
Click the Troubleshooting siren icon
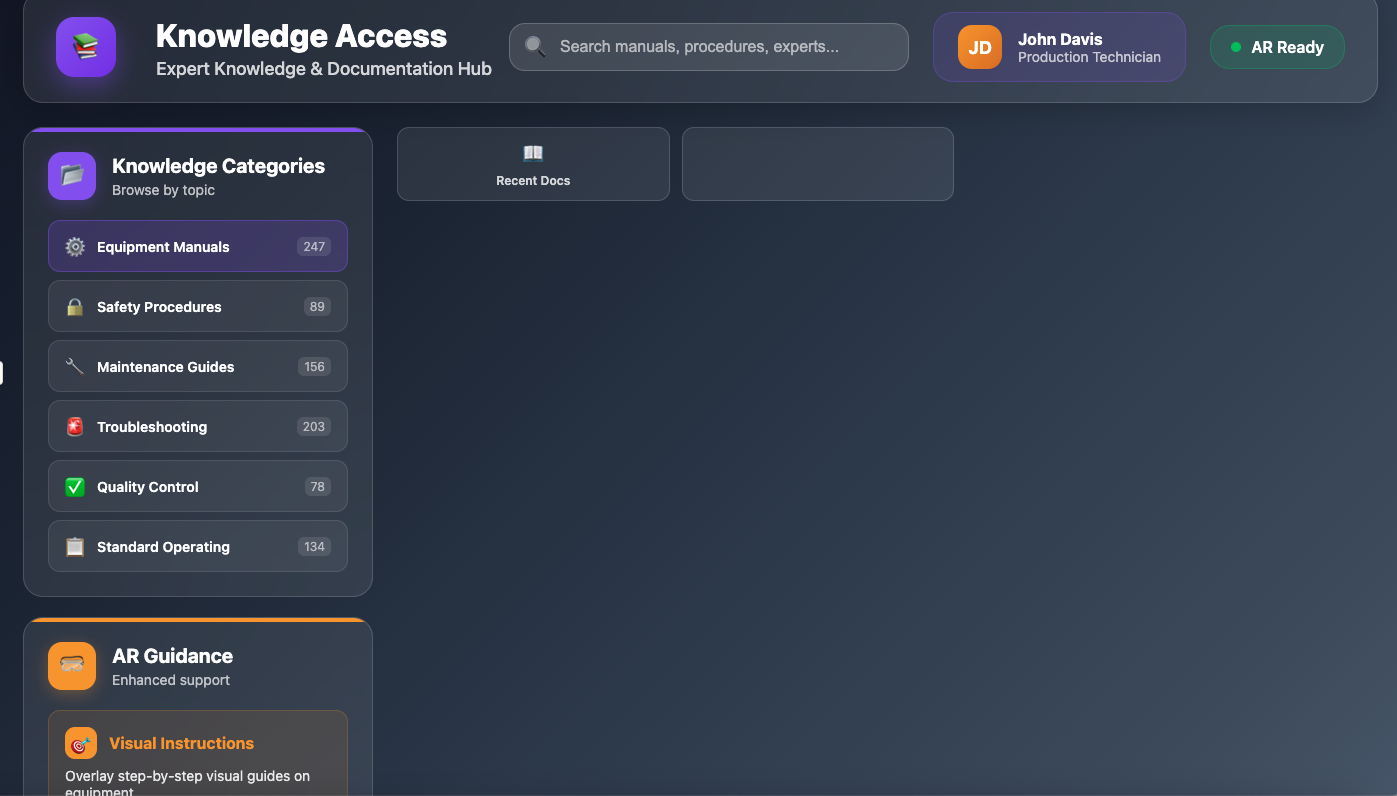(x=75, y=427)
